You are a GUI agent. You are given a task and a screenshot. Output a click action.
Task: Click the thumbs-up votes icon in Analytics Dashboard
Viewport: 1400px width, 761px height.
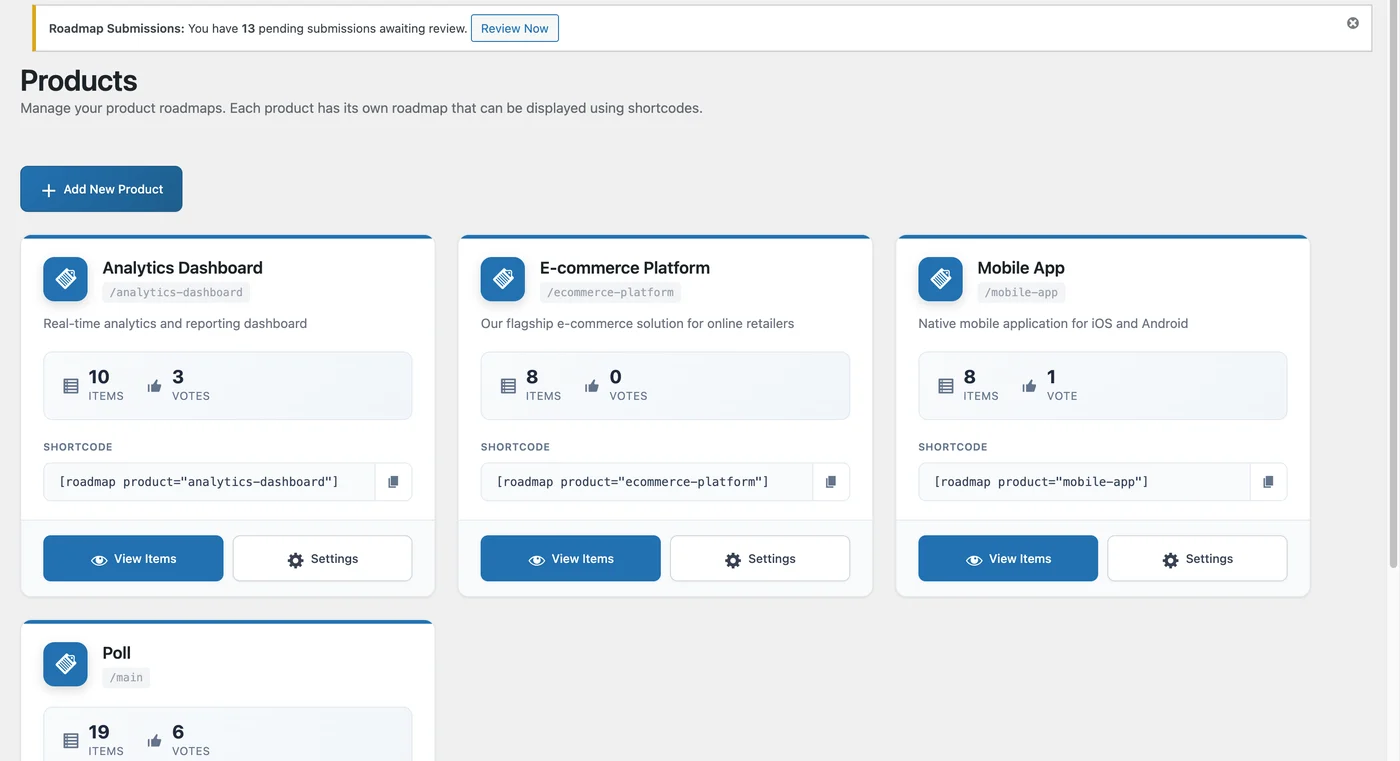(154, 386)
